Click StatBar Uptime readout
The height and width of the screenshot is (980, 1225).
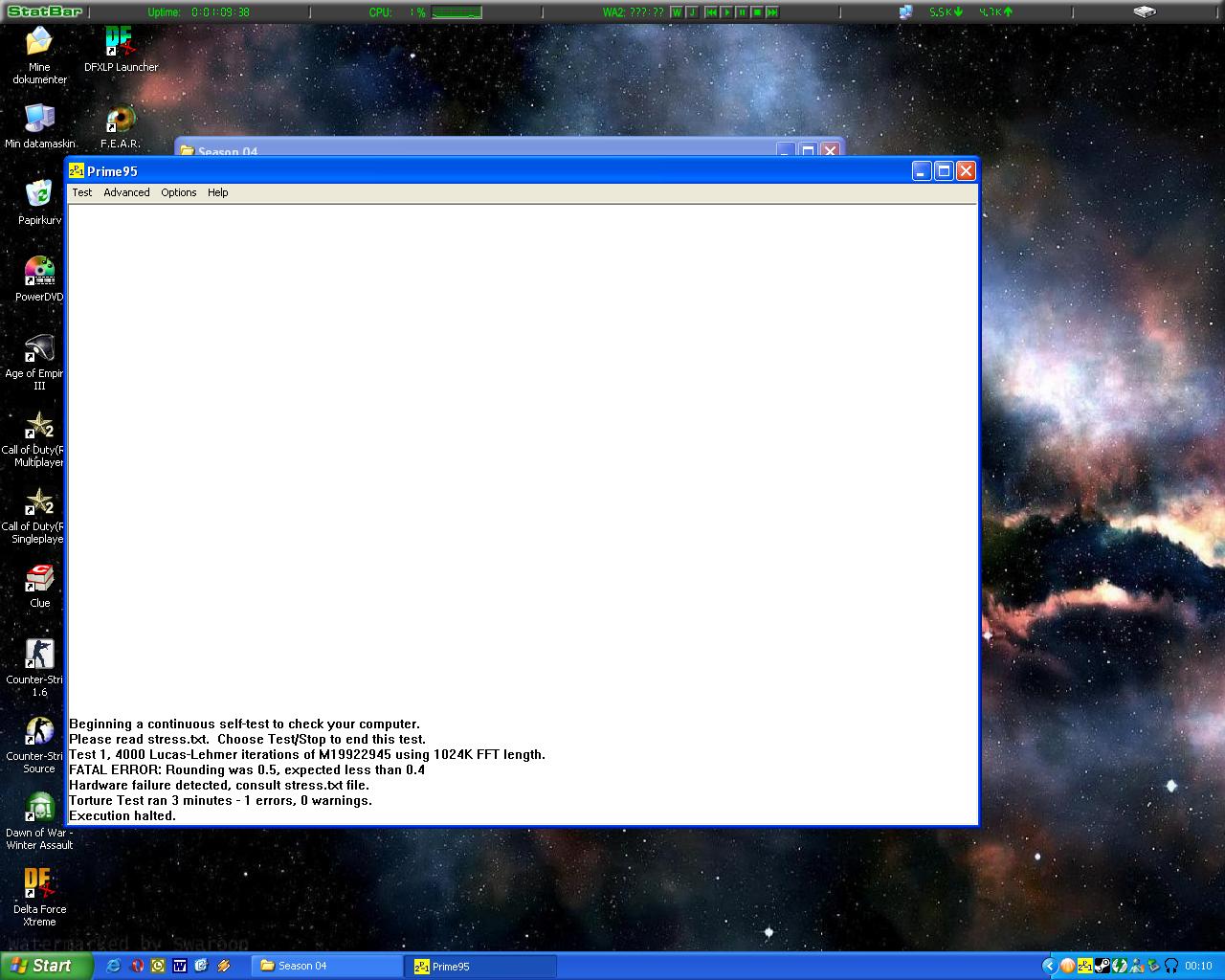point(198,12)
